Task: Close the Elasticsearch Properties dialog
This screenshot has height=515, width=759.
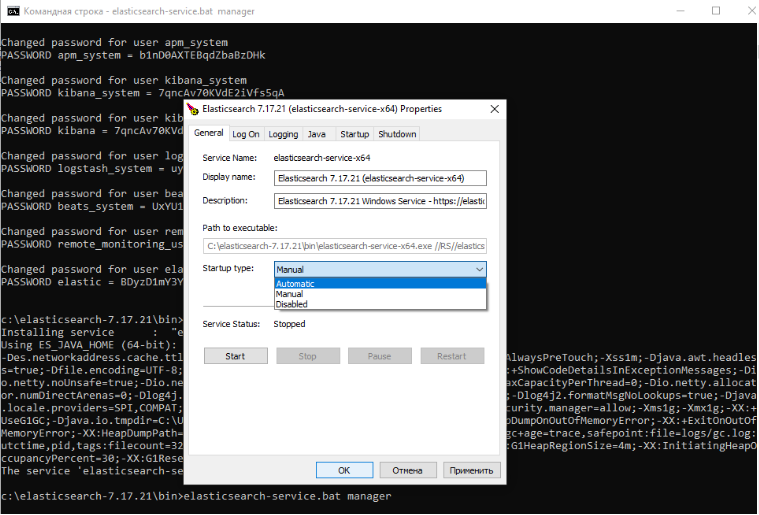Action: (494, 109)
